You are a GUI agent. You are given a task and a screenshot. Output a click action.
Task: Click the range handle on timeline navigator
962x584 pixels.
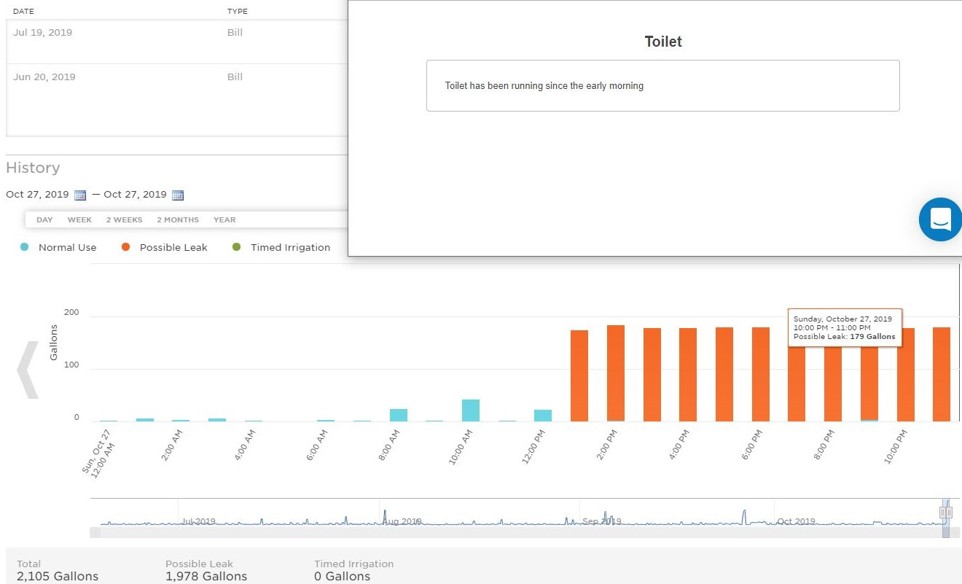945,513
